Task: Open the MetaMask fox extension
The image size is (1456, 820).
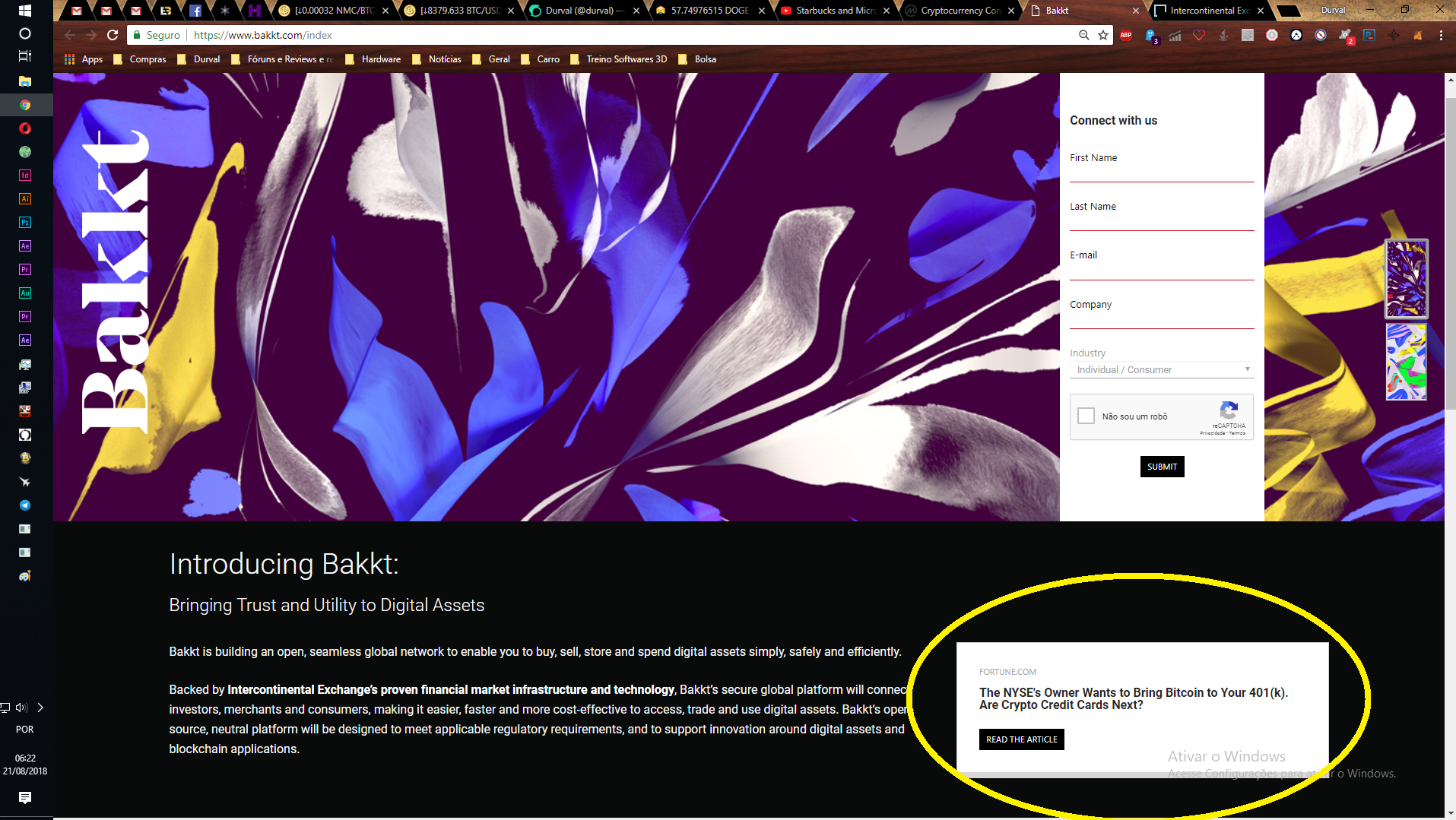Action: pyautogui.click(x=1418, y=35)
